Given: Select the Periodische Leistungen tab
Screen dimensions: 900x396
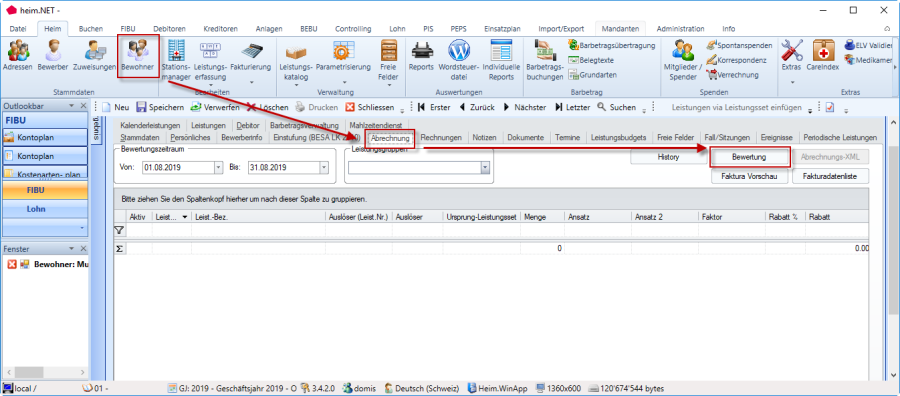Looking at the screenshot, I should coord(840,138).
